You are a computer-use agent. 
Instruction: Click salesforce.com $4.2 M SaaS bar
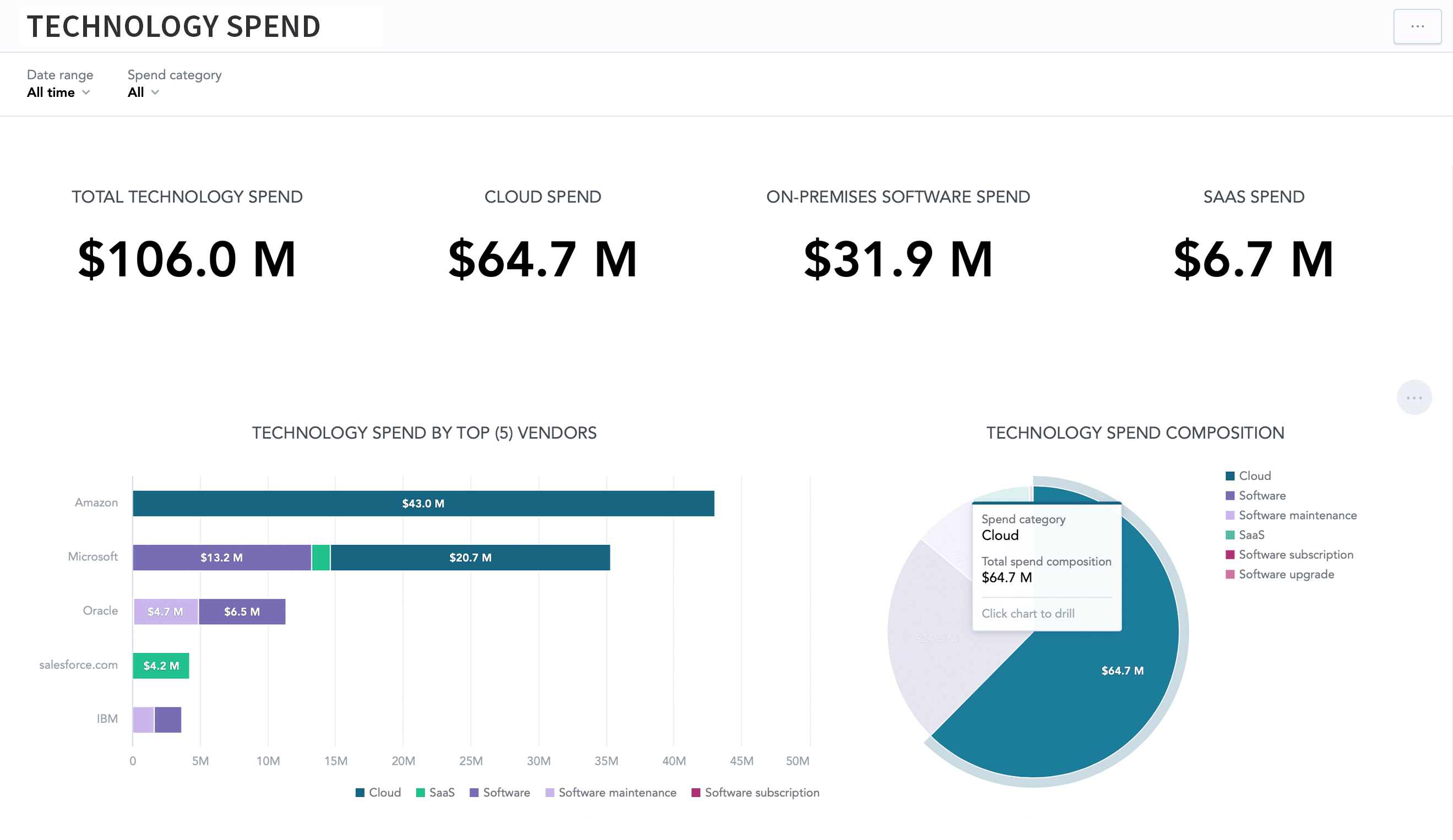point(161,666)
